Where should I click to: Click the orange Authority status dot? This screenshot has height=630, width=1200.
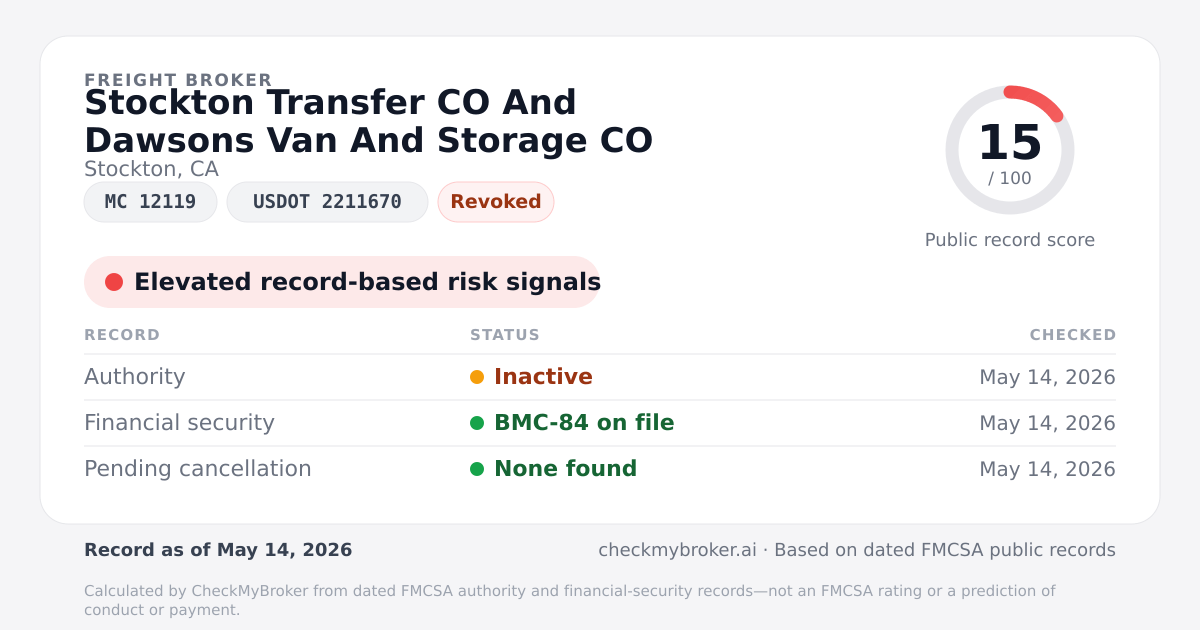click(x=477, y=377)
